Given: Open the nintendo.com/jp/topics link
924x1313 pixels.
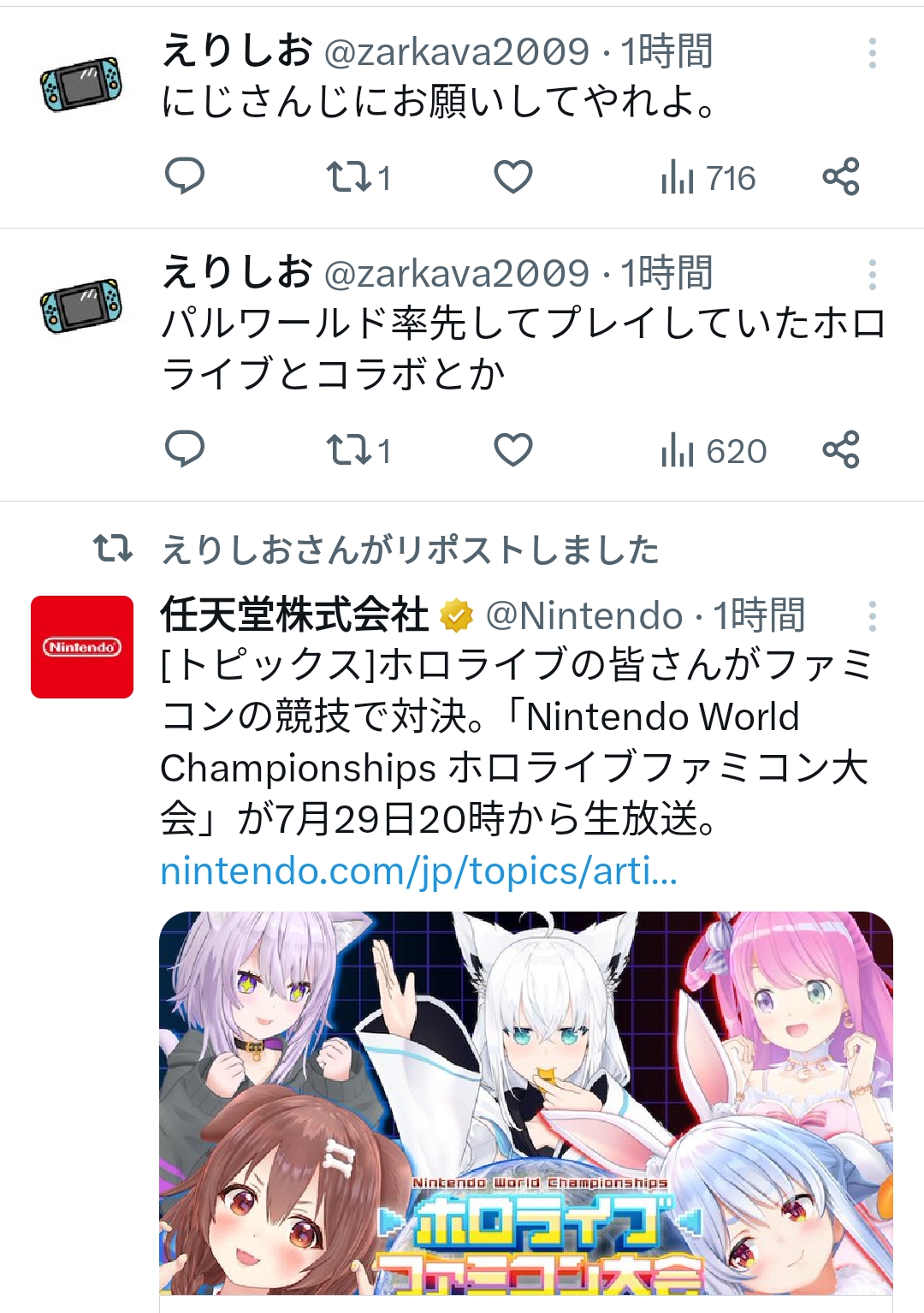Looking at the screenshot, I should pyautogui.click(x=419, y=871).
